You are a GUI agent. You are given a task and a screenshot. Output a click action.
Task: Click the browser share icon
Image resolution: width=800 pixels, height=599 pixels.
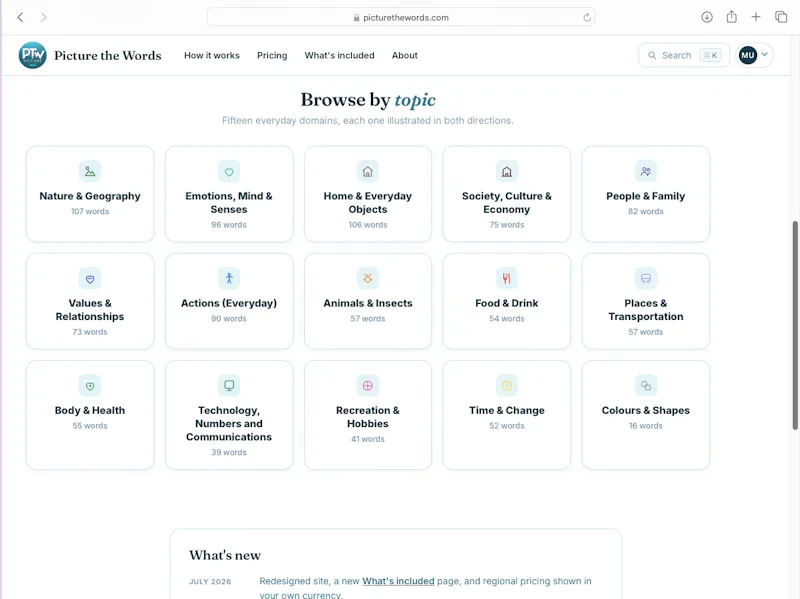coord(732,17)
